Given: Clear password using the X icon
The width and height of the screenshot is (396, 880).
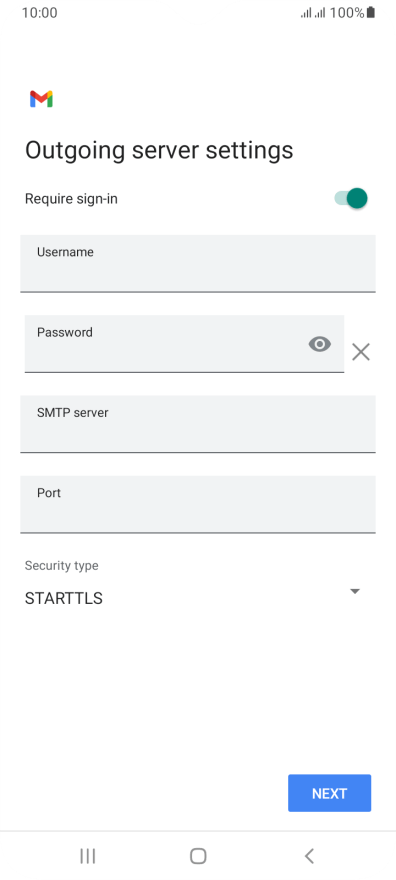Looking at the screenshot, I should click(361, 352).
